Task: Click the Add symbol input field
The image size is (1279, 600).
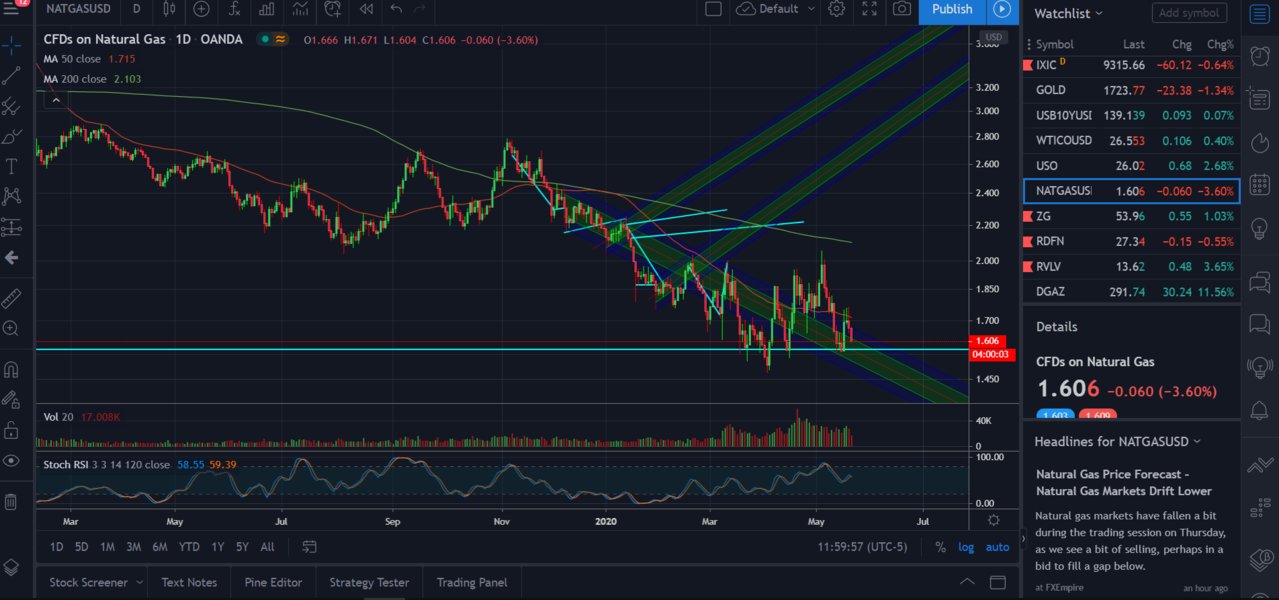Action: tap(1189, 13)
